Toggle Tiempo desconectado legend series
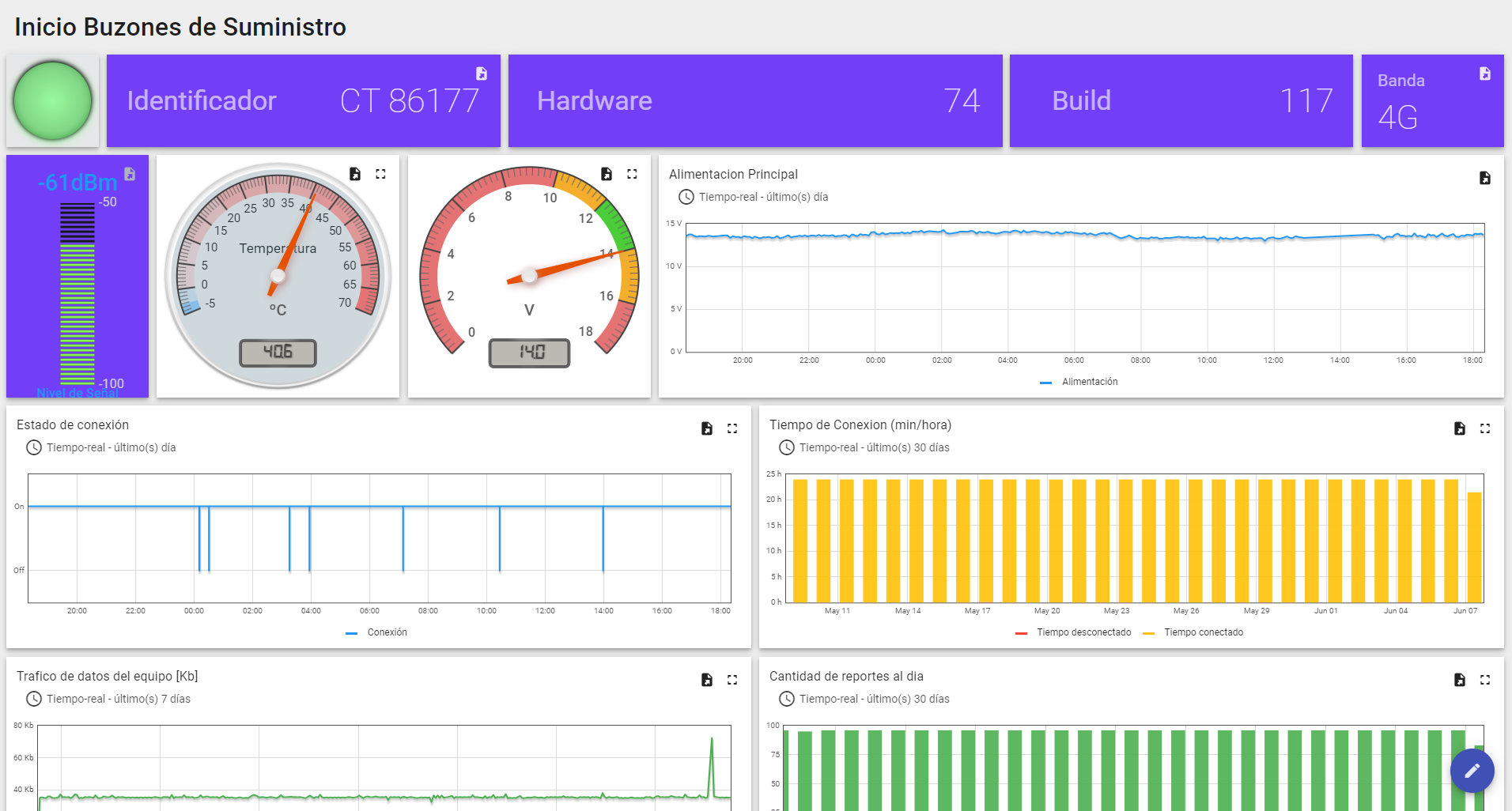 click(x=1073, y=632)
